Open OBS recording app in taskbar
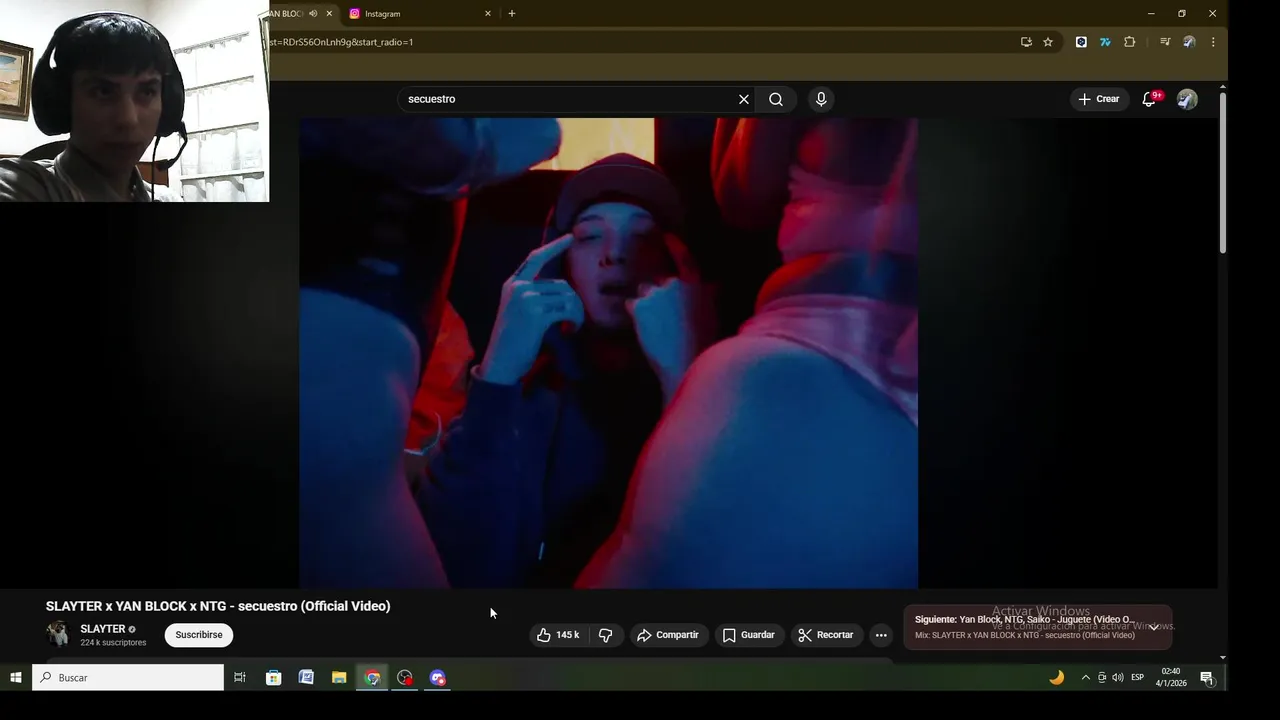The height and width of the screenshot is (720, 1280). (405, 677)
